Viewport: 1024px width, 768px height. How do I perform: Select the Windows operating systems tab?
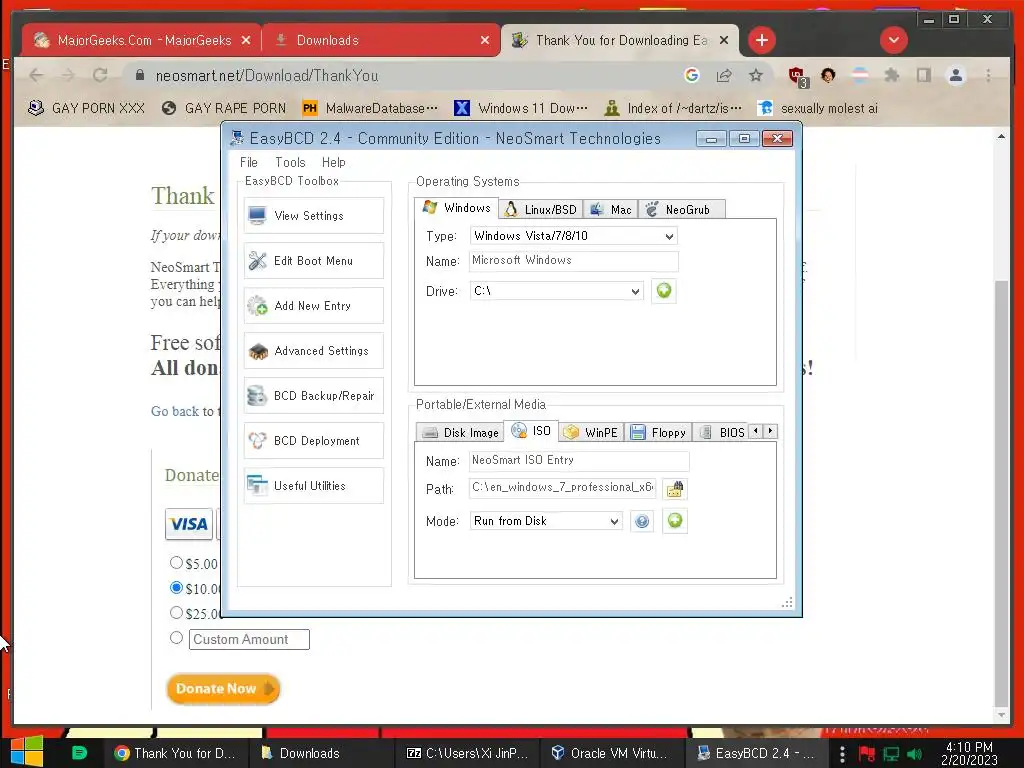click(x=456, y=208)
